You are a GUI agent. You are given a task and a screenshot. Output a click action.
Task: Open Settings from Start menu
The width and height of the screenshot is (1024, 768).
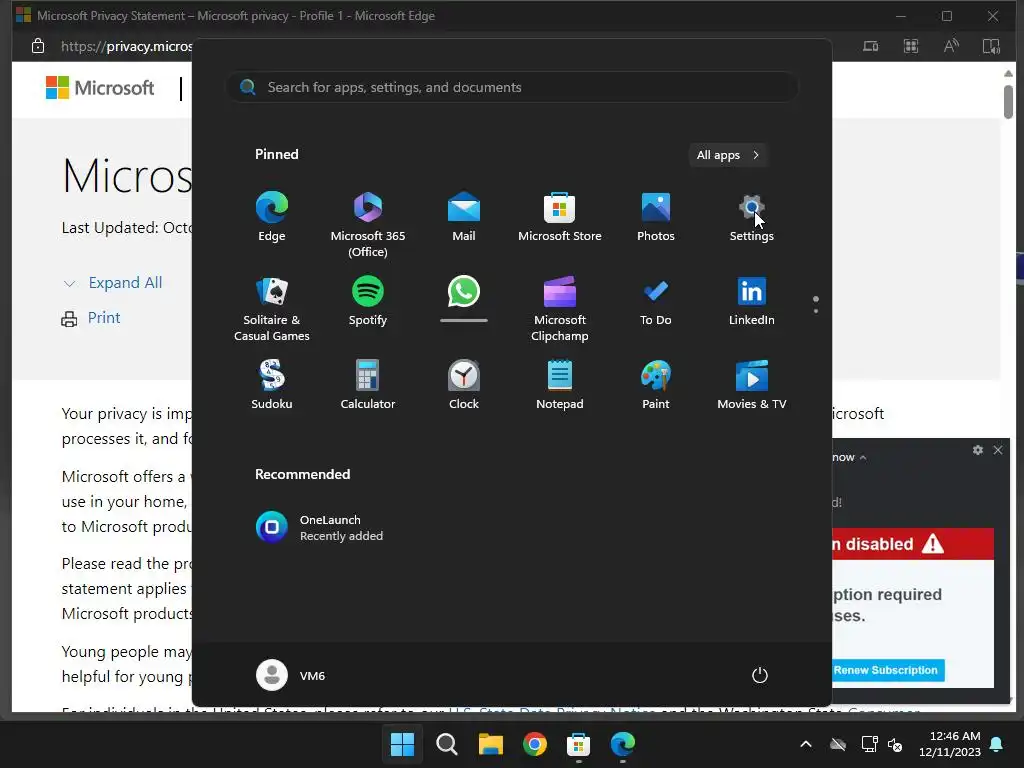pyautogui.click(x=752, y=217)
